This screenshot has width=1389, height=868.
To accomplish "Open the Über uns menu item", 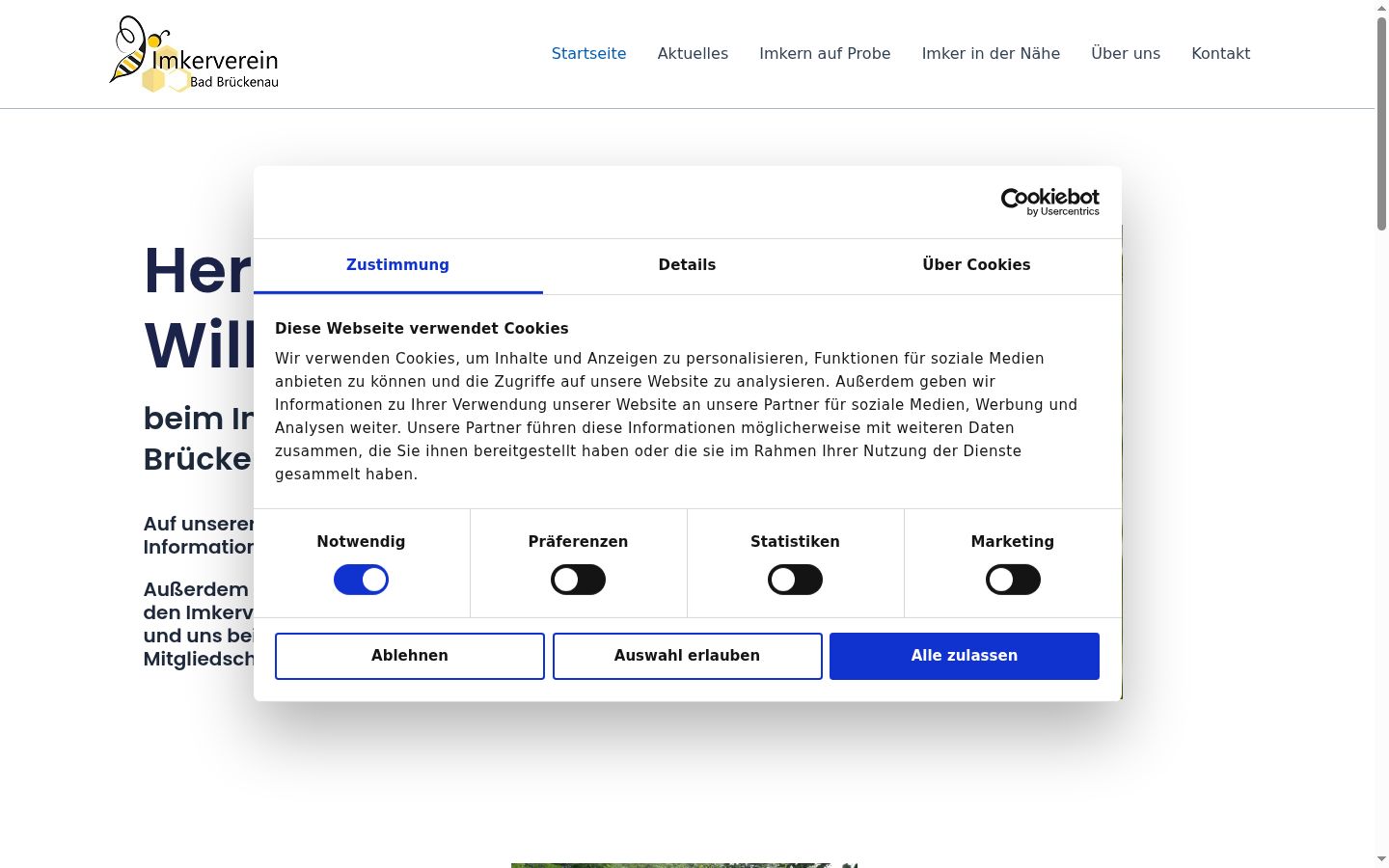I will point(1126,53).
